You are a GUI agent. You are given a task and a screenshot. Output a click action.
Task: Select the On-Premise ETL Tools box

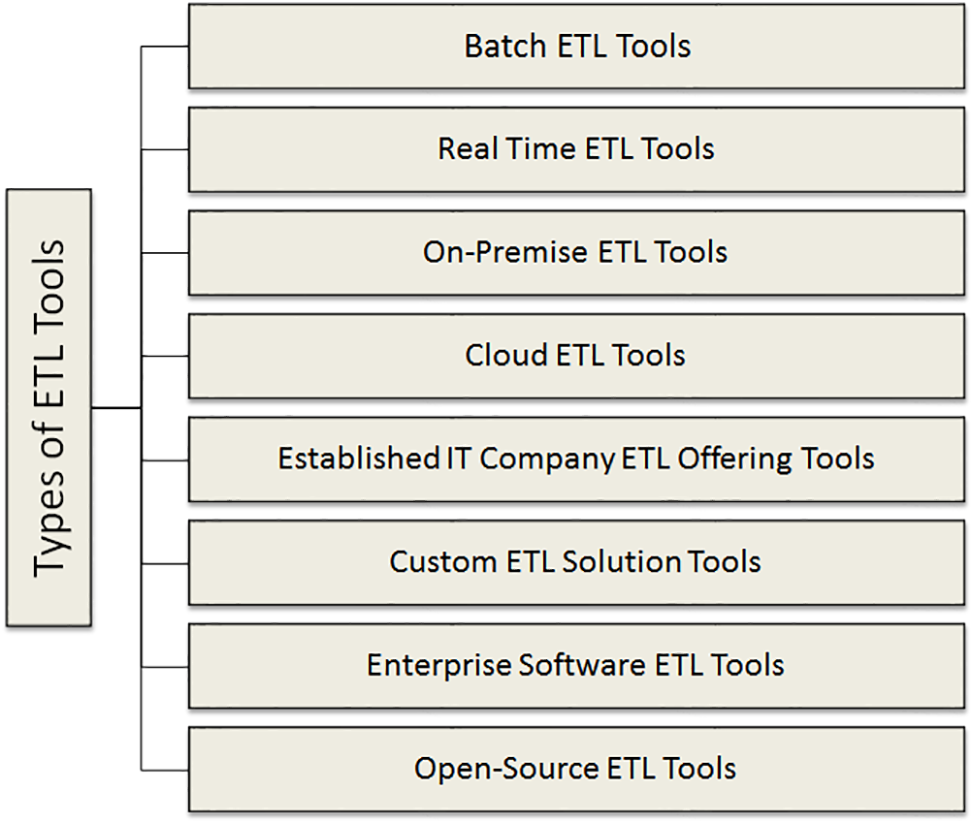point(577,252)
